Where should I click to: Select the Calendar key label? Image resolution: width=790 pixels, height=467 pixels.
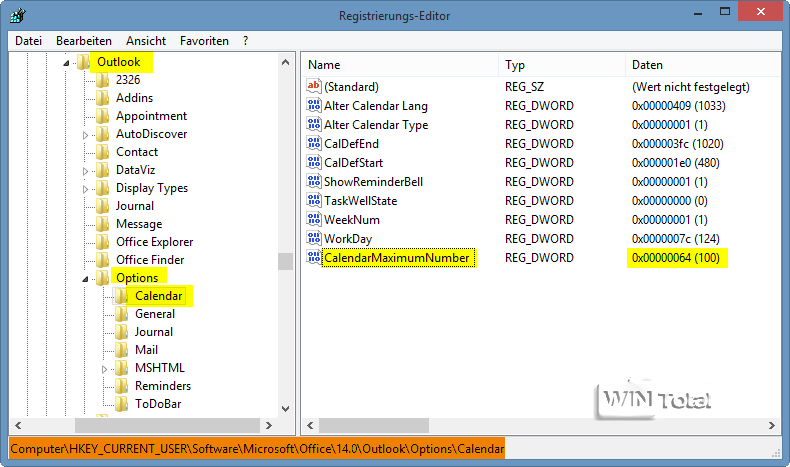pos(158,296)
